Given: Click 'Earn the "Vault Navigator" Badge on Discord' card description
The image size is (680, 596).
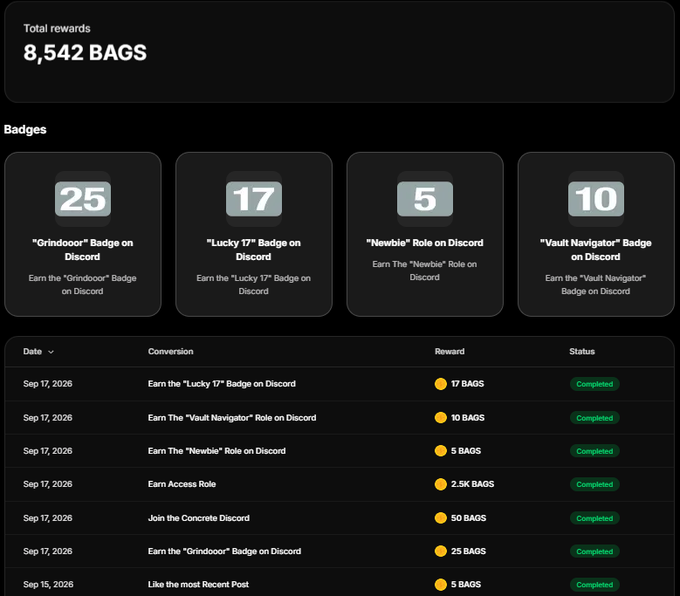Looking at the screenshot, I should 595,285.
